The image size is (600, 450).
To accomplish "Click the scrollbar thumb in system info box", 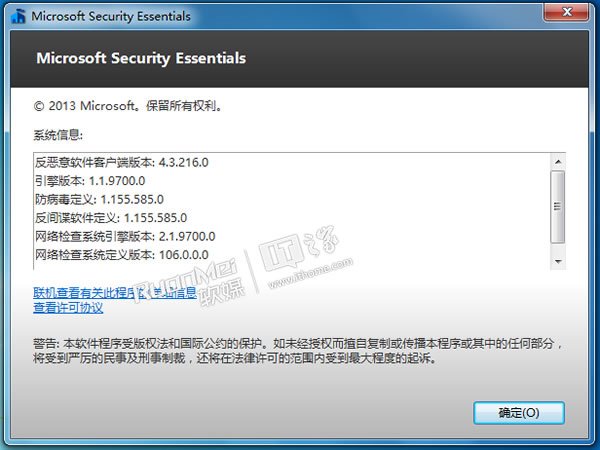I will [x=558, y=207].
